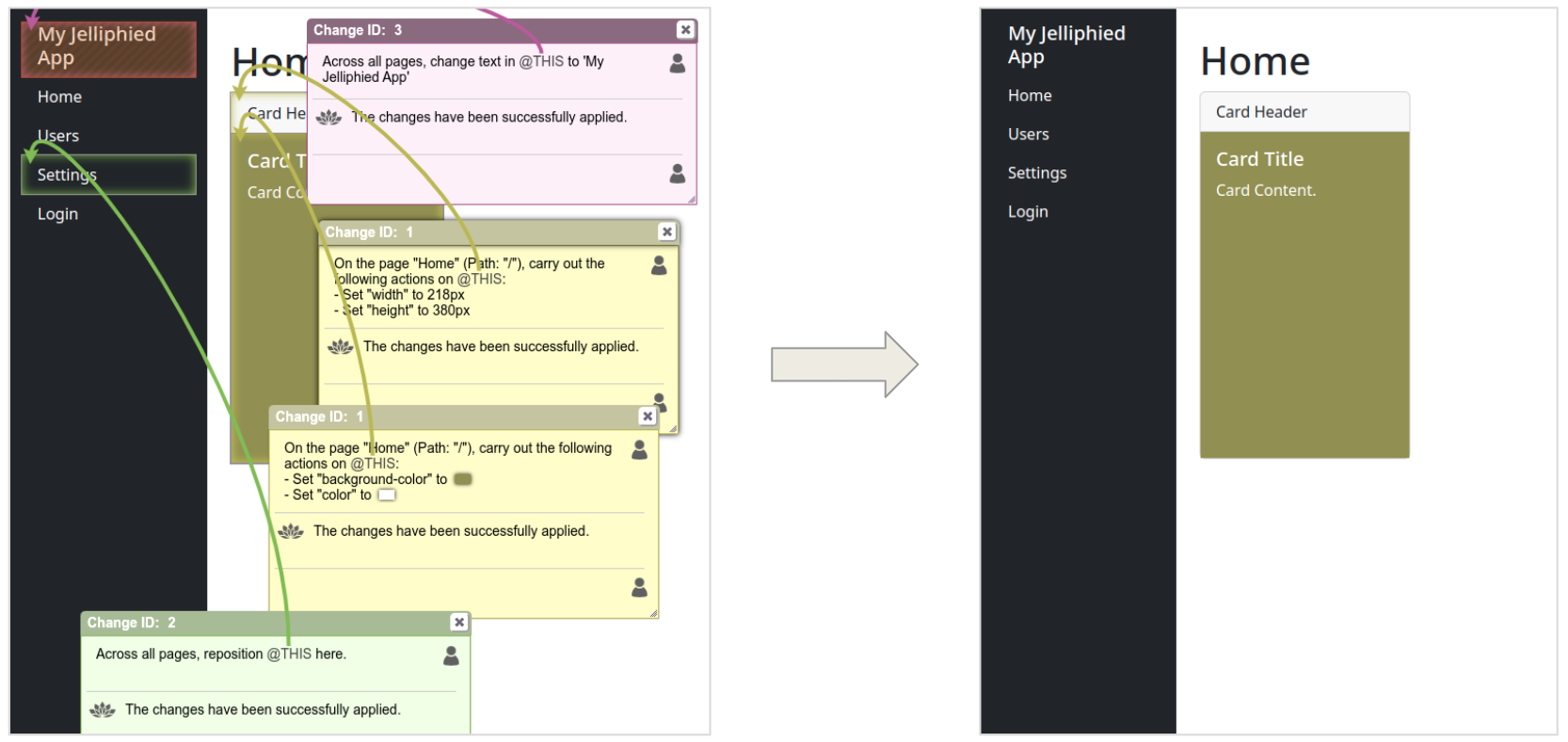The image size is (1568, 742).
Task: Open Users in the result app sidebar
Action: tap(1028, 134)
